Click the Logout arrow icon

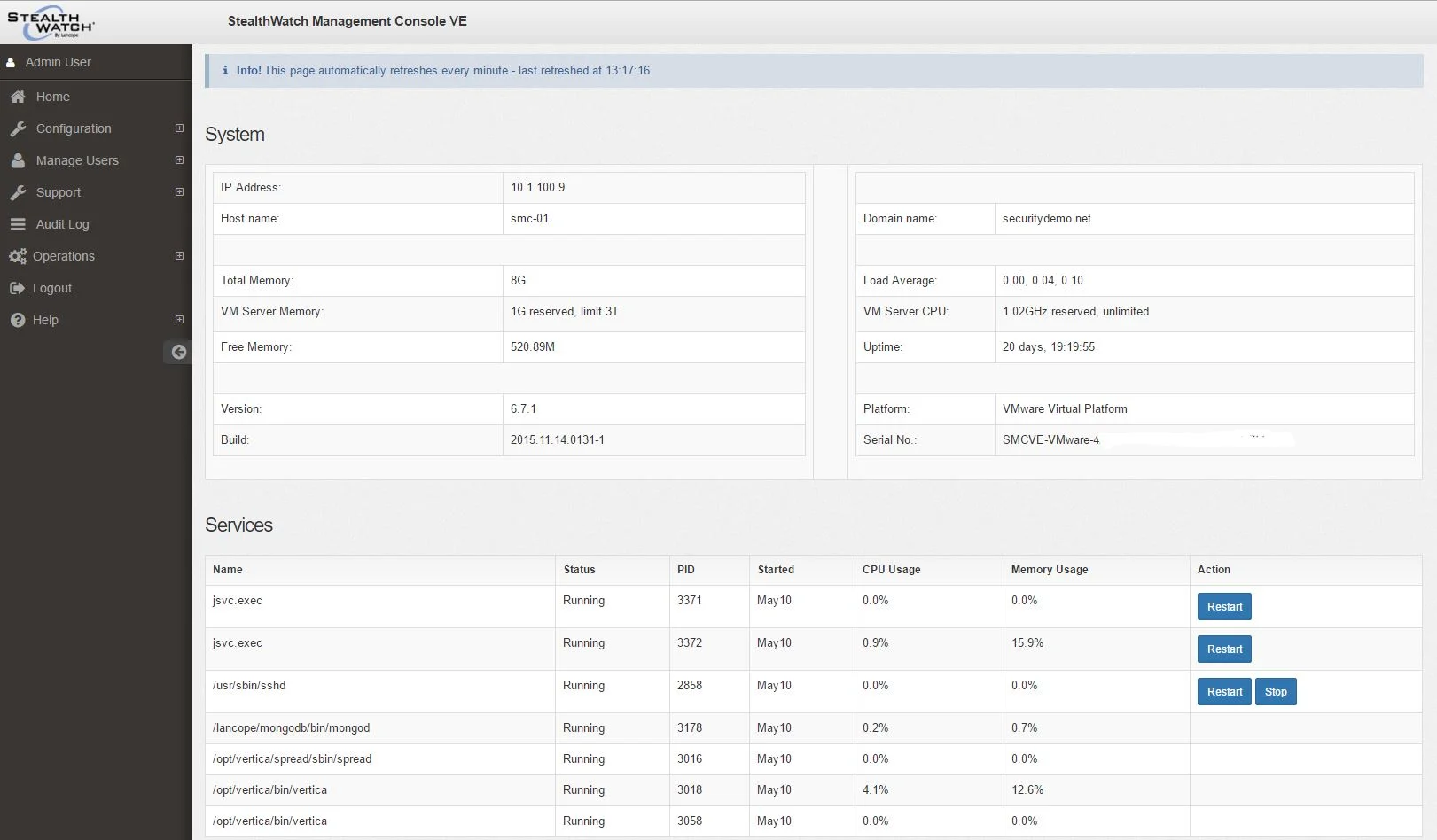click(17, 288)
